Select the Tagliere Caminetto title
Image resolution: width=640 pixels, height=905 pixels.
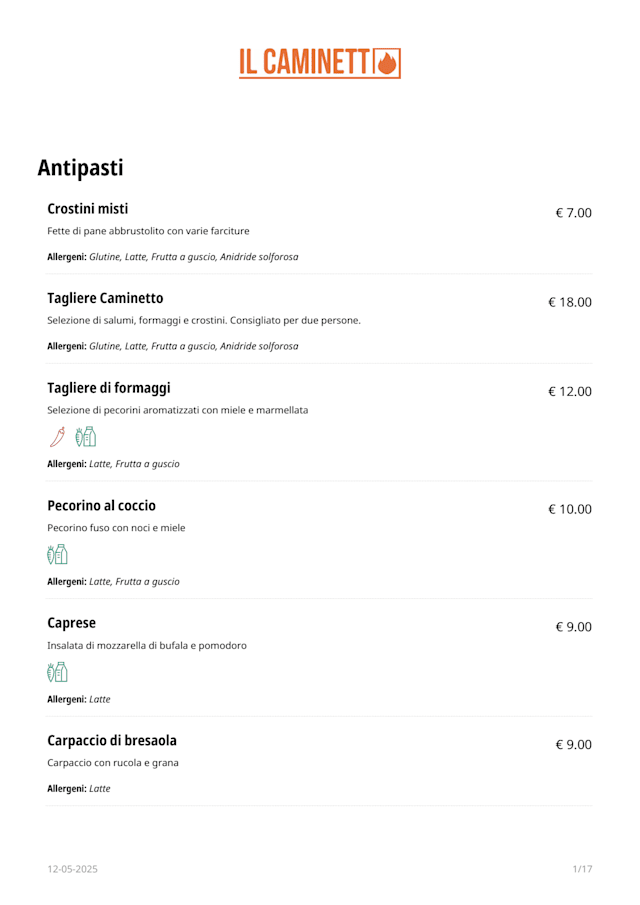click(x=105, y=298)
